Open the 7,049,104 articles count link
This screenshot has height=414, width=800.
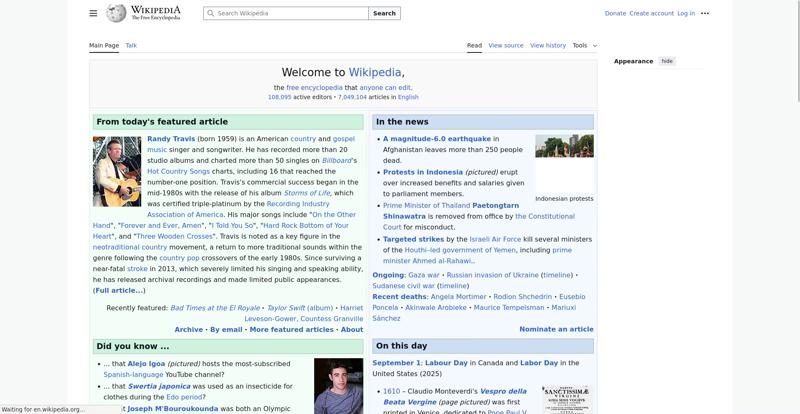[x=352, y=97]
